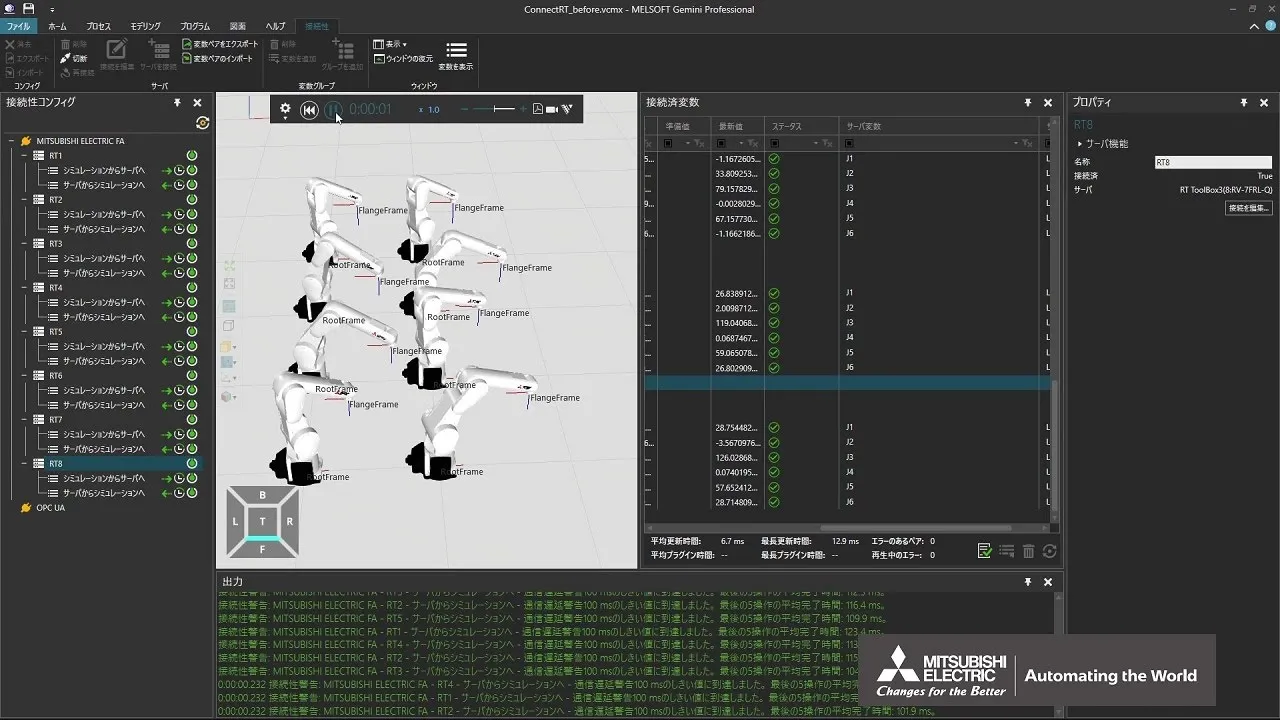This screenshot has width=1280, height=720.
Task: Pin the 出力 panel
Action: [x=1028, y=581]
